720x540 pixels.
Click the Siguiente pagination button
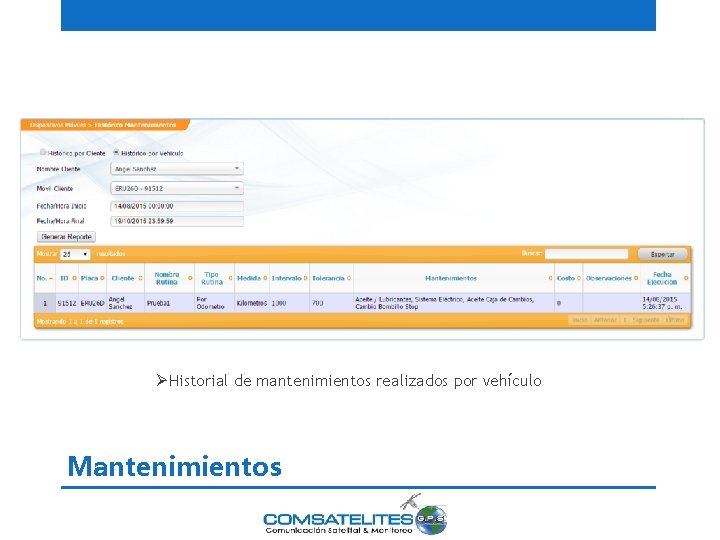coord(646,320)
